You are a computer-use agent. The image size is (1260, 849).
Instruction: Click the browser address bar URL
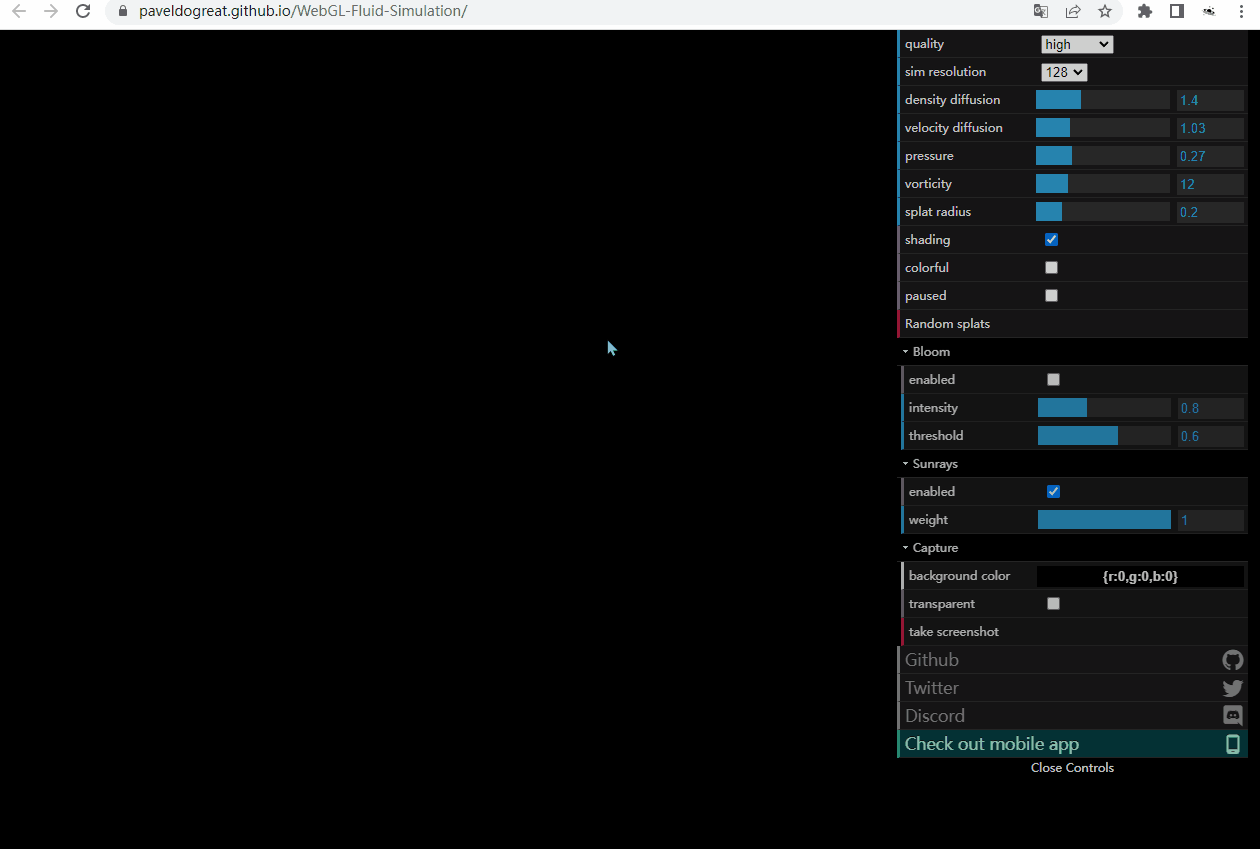click(x=303, y=11)
